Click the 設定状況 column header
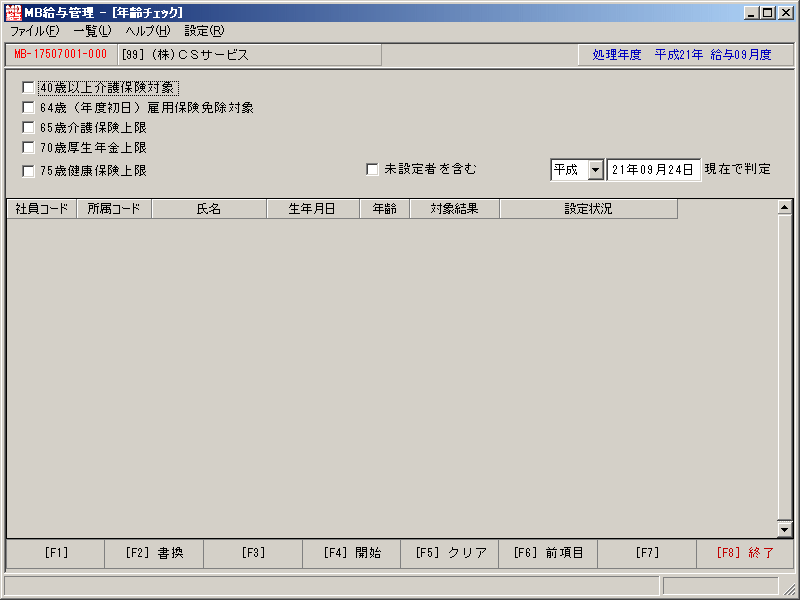 point(589,209)
